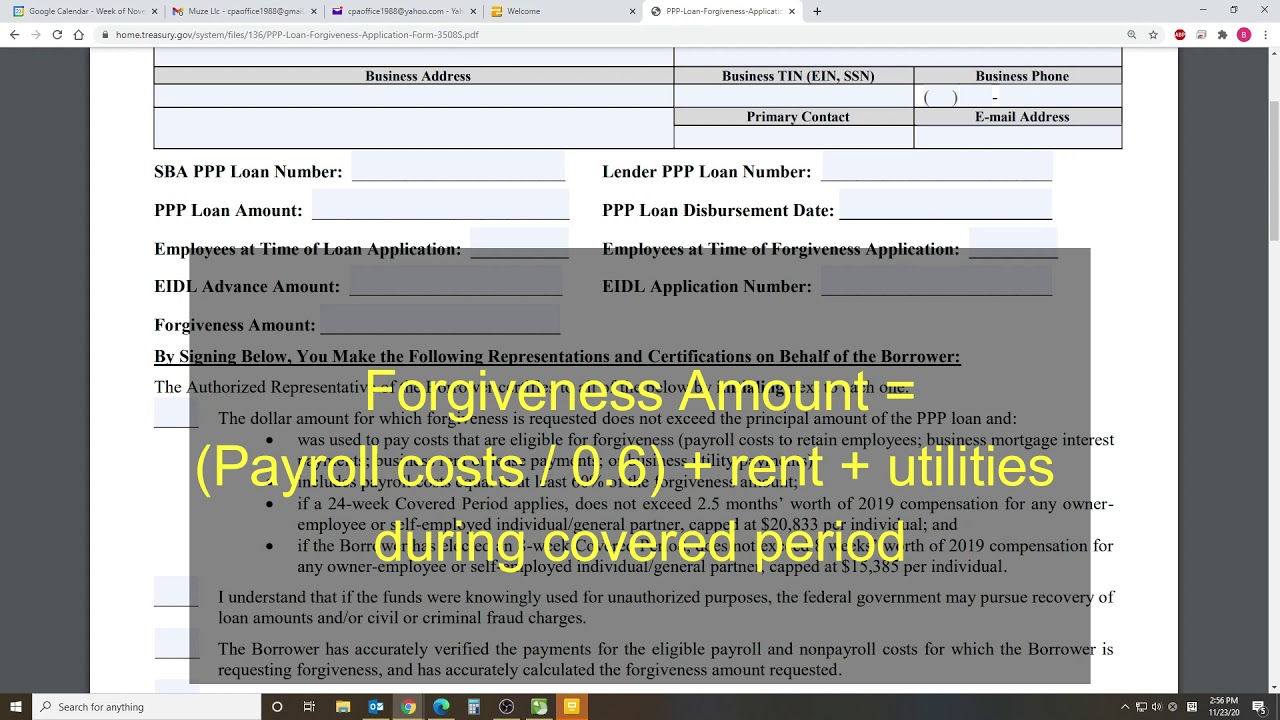Click the Forgiveness Amount field
This screenshot has width=1280, height=720.
click(x=440, y=320)
